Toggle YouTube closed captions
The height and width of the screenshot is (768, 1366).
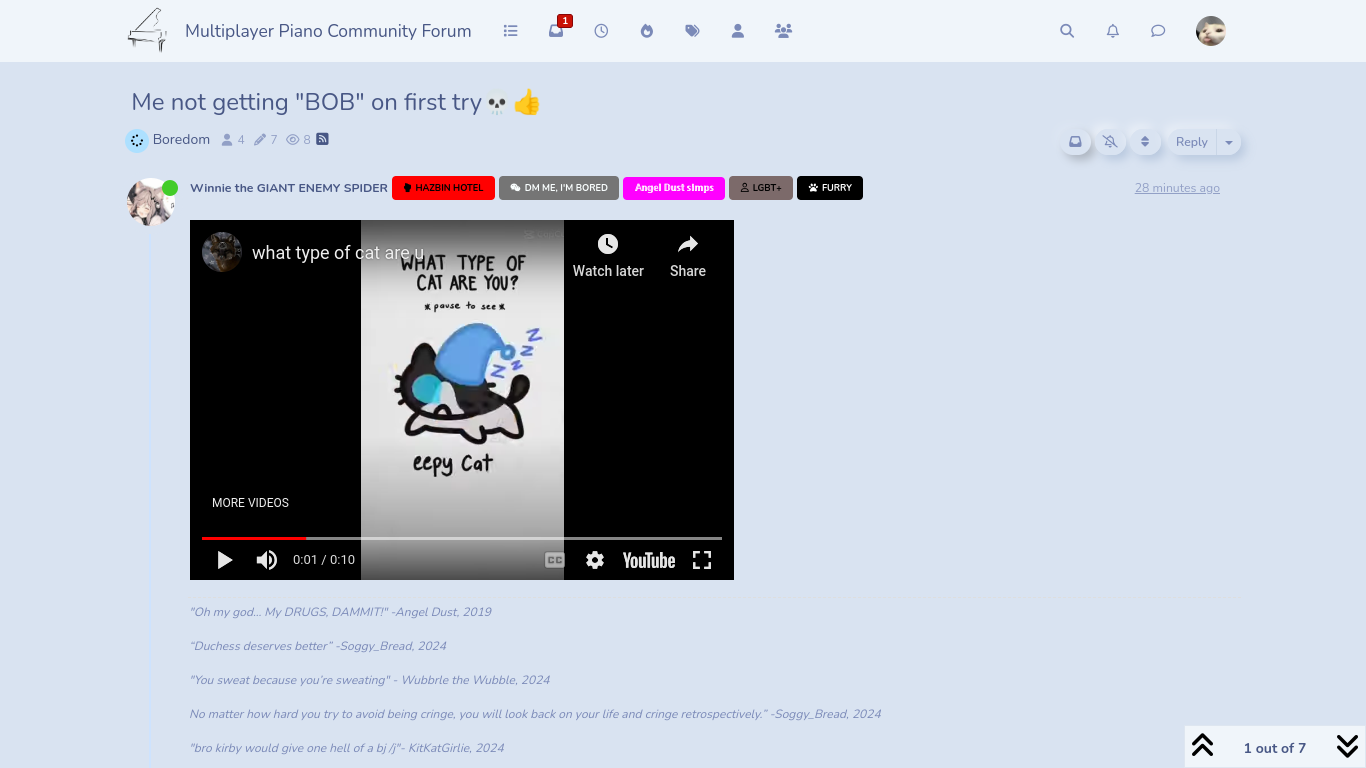(555, 560)
